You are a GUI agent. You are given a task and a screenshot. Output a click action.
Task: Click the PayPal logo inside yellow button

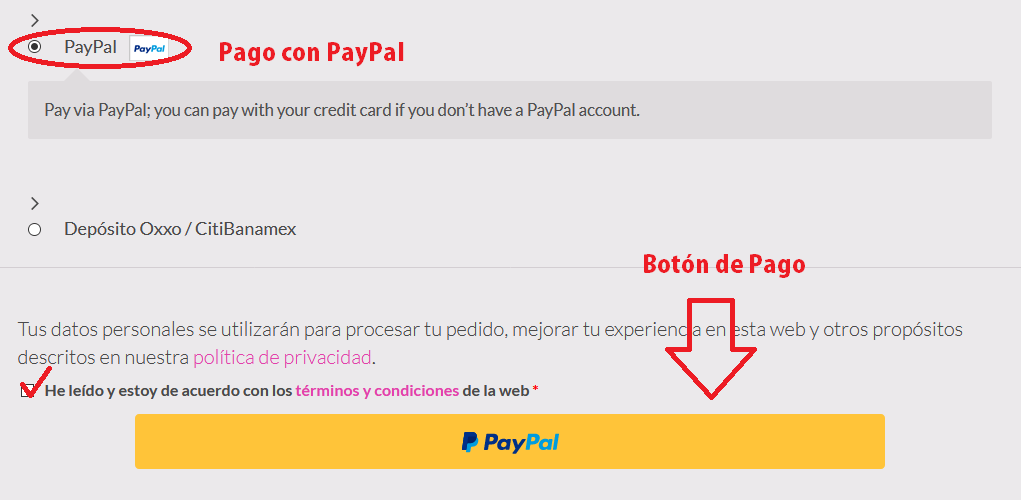point(510,443)
